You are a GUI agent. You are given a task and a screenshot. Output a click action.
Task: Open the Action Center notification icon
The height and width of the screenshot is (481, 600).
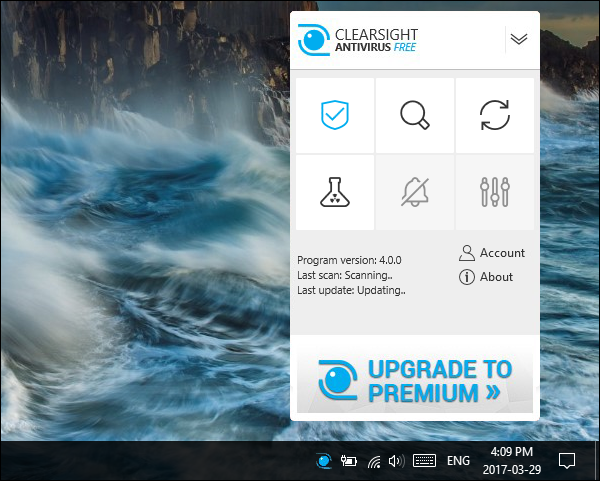point(567,461)
